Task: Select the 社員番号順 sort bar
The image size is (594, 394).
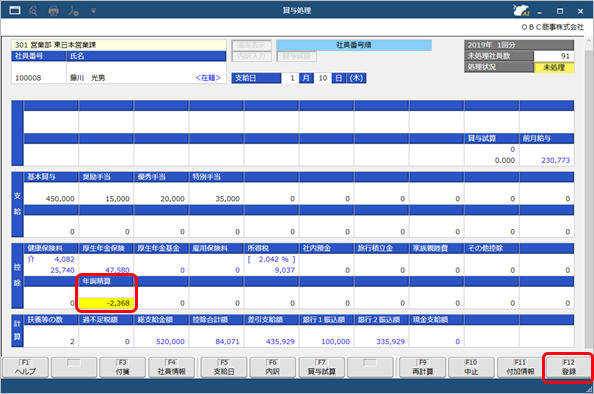Action: [354, 45]
